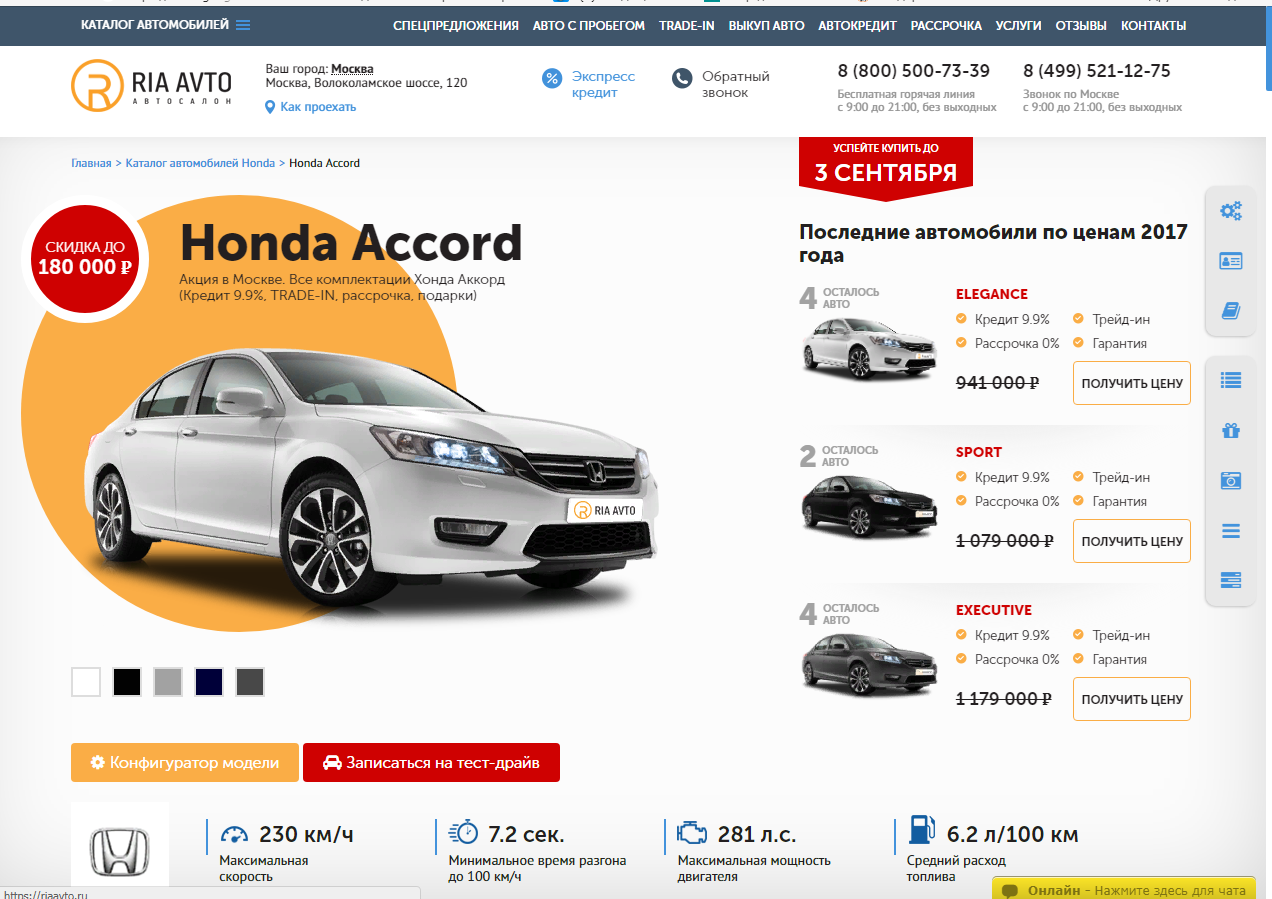Go to Trade-In page
1272x899 pixels.
[x=687, y=26]
